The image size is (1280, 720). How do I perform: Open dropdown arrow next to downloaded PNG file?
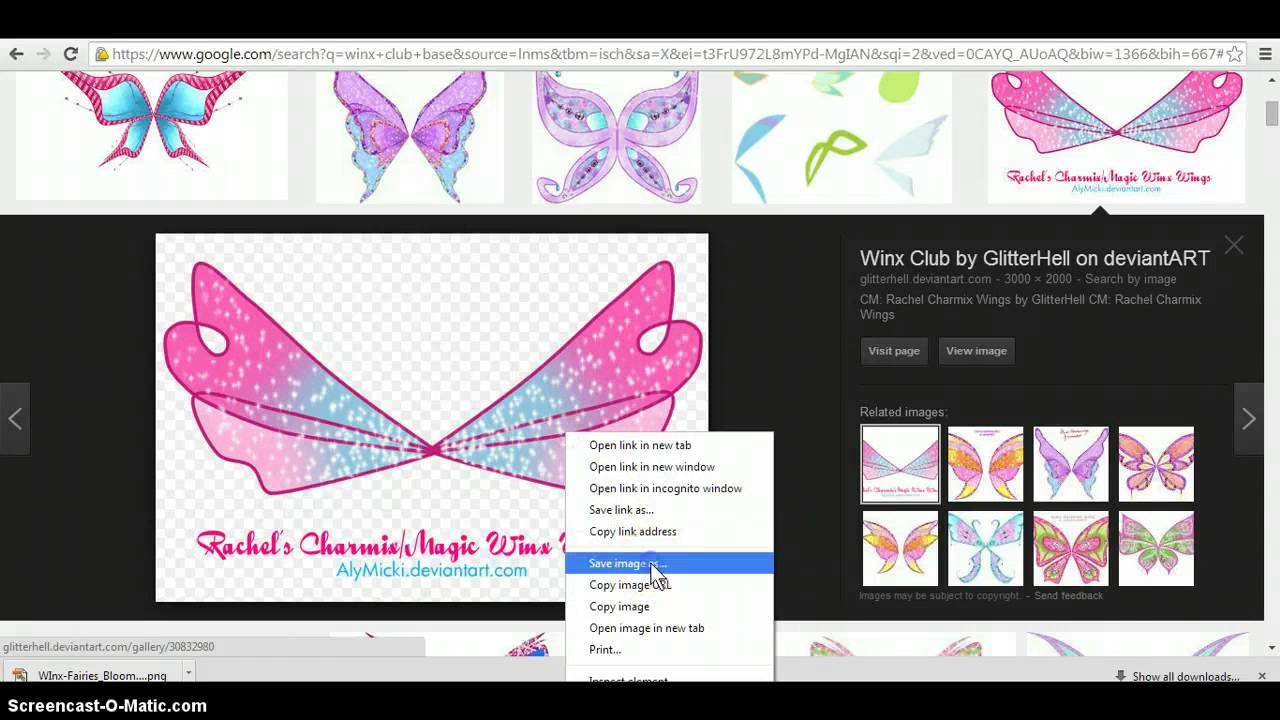click(x=187, y=675)
